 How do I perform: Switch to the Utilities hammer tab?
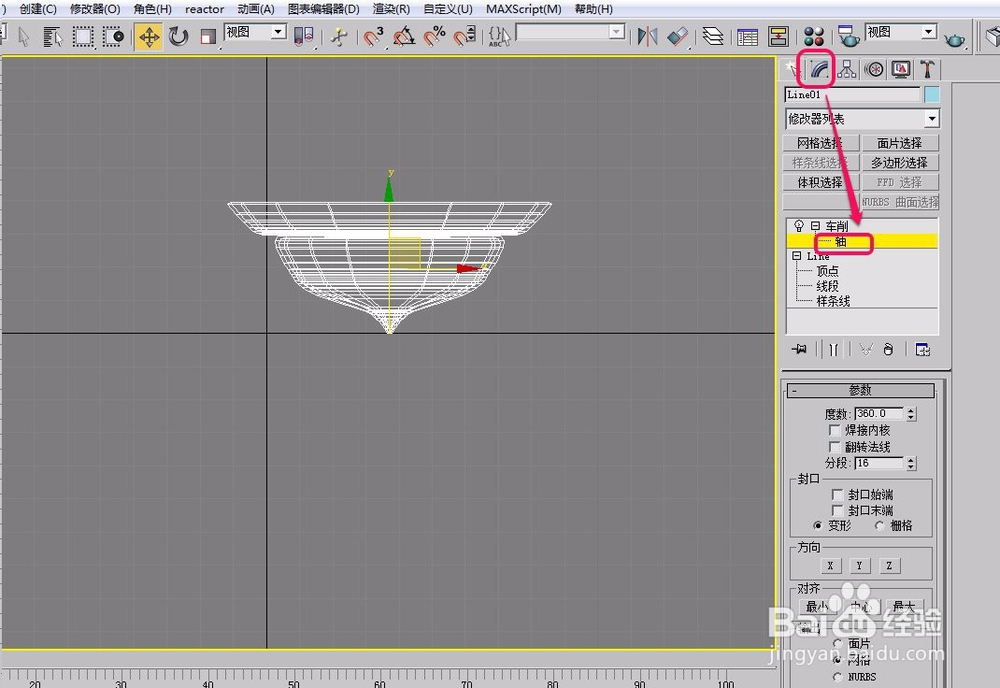(x=928, y=70)
